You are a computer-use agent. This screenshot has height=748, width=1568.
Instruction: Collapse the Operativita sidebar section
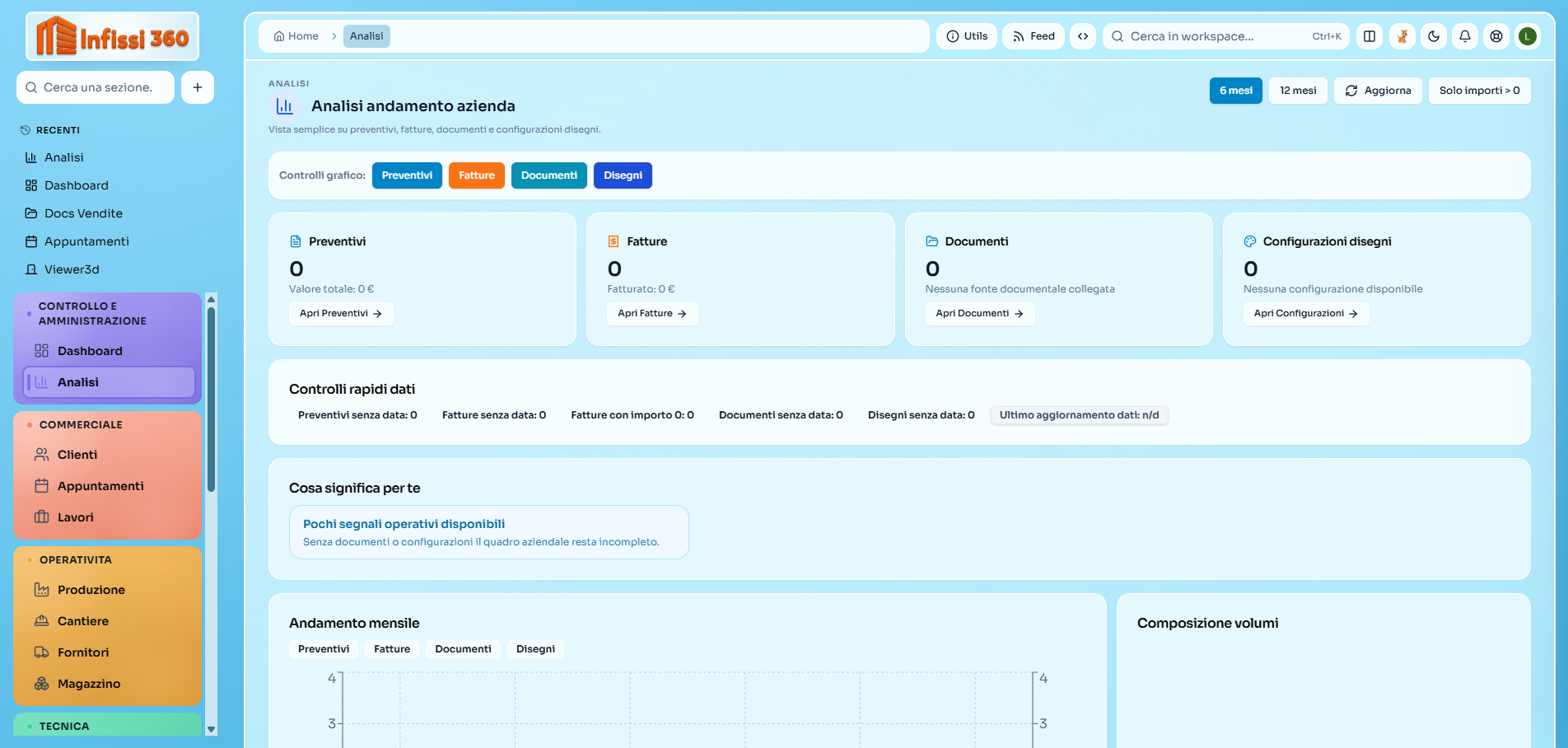76,560
